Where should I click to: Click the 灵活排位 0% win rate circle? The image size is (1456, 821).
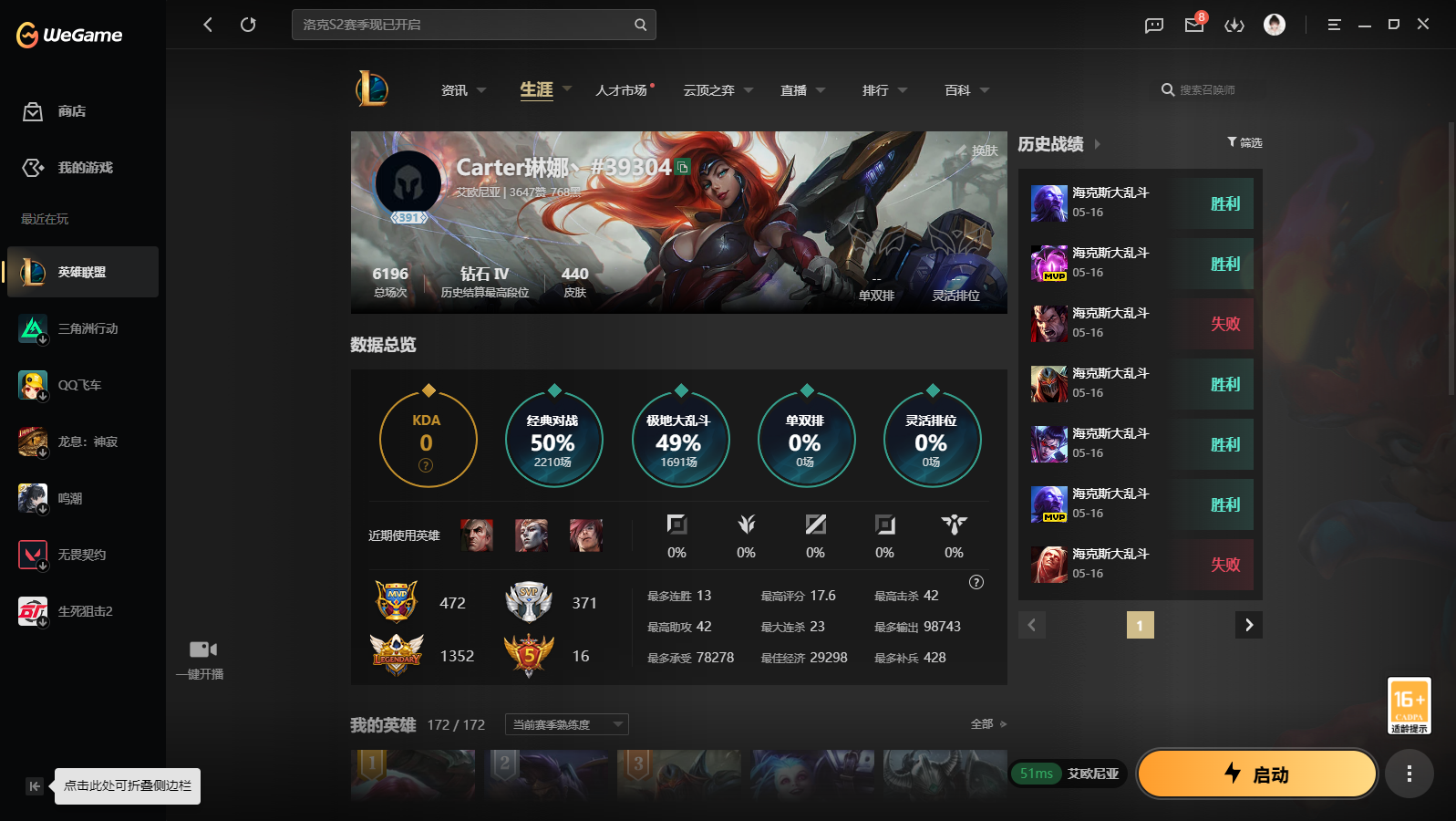931,440
